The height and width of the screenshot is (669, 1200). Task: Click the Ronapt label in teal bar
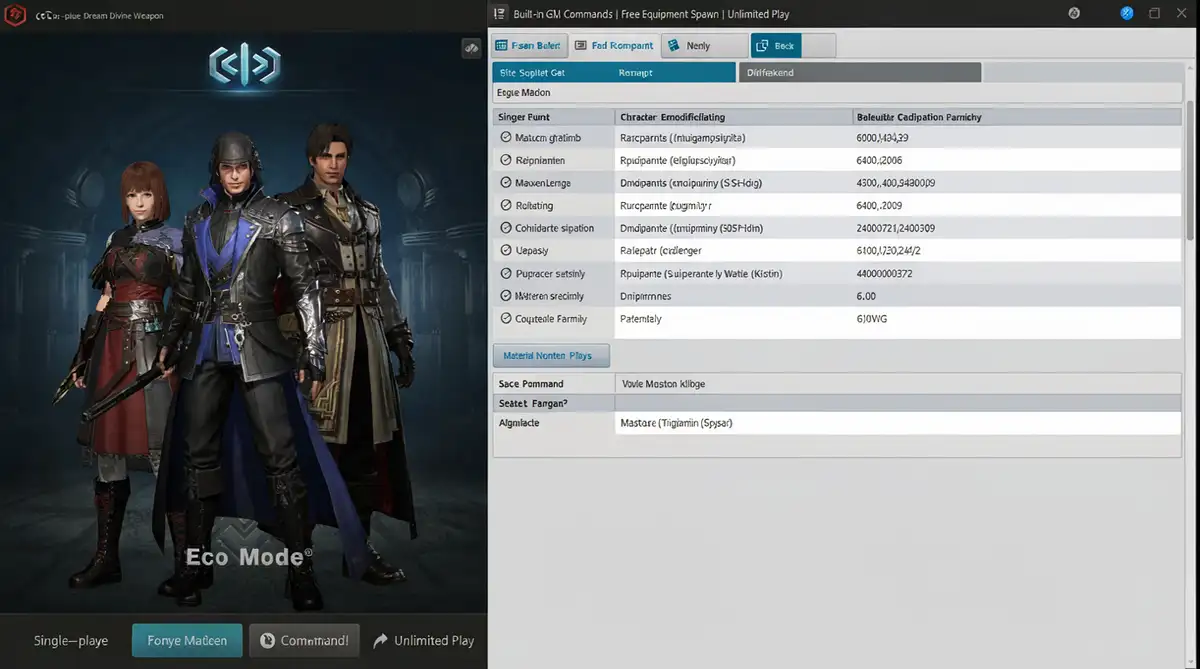point(635,73)
